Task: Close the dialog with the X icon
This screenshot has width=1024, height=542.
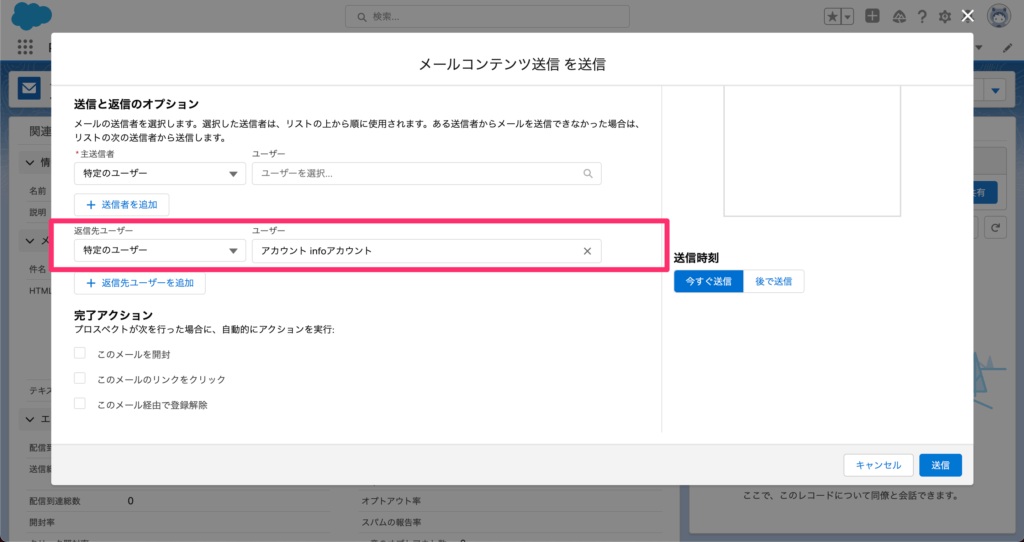Action: tap(968, 16)
